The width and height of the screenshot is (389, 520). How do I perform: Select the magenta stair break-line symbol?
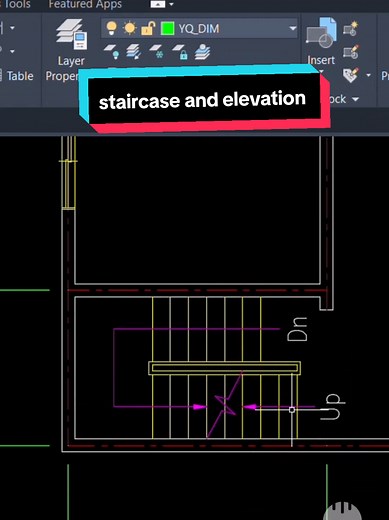tap(225, 404)
